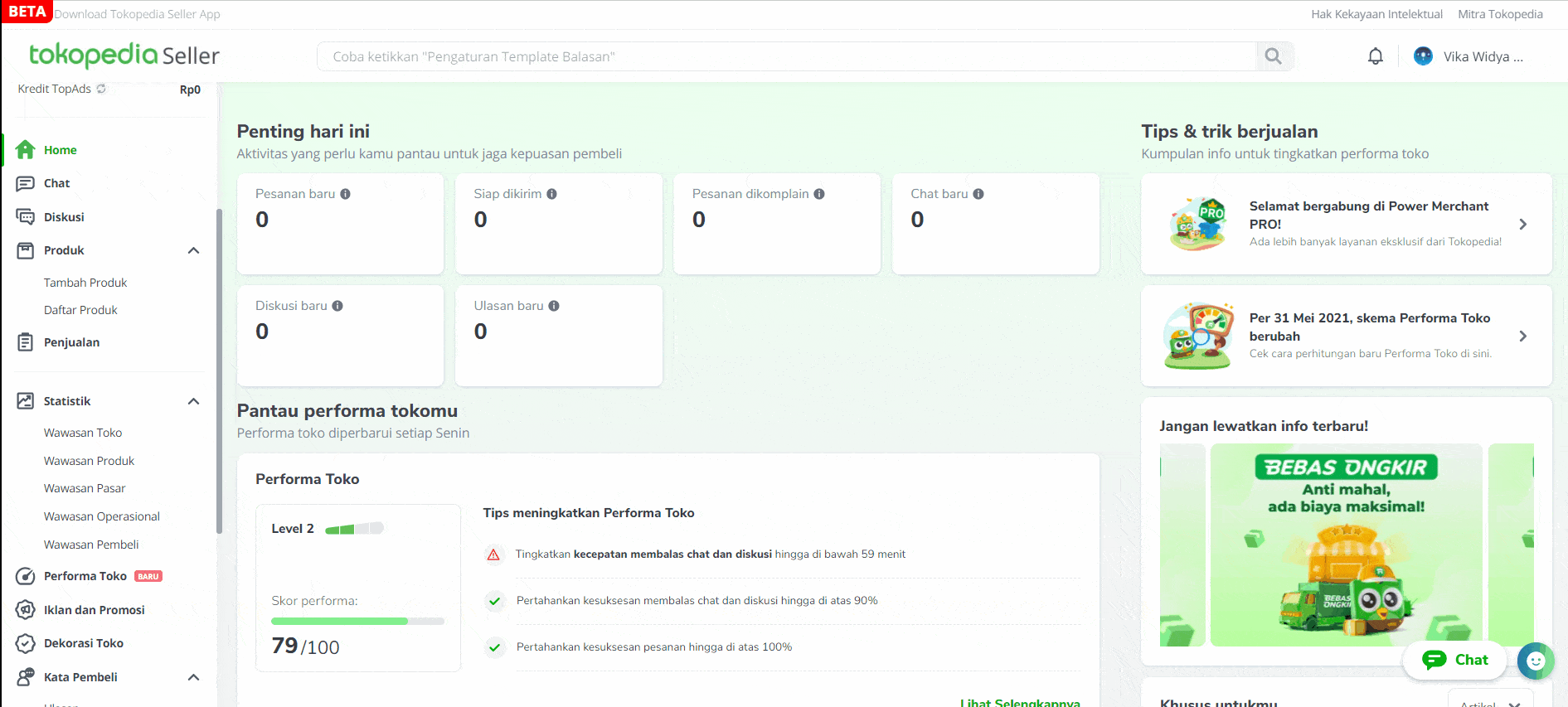1568x707 pixels.
Task: Collapse the Kata Pembeli chevron
Action: pyautogui.click(x=193, y=677)
